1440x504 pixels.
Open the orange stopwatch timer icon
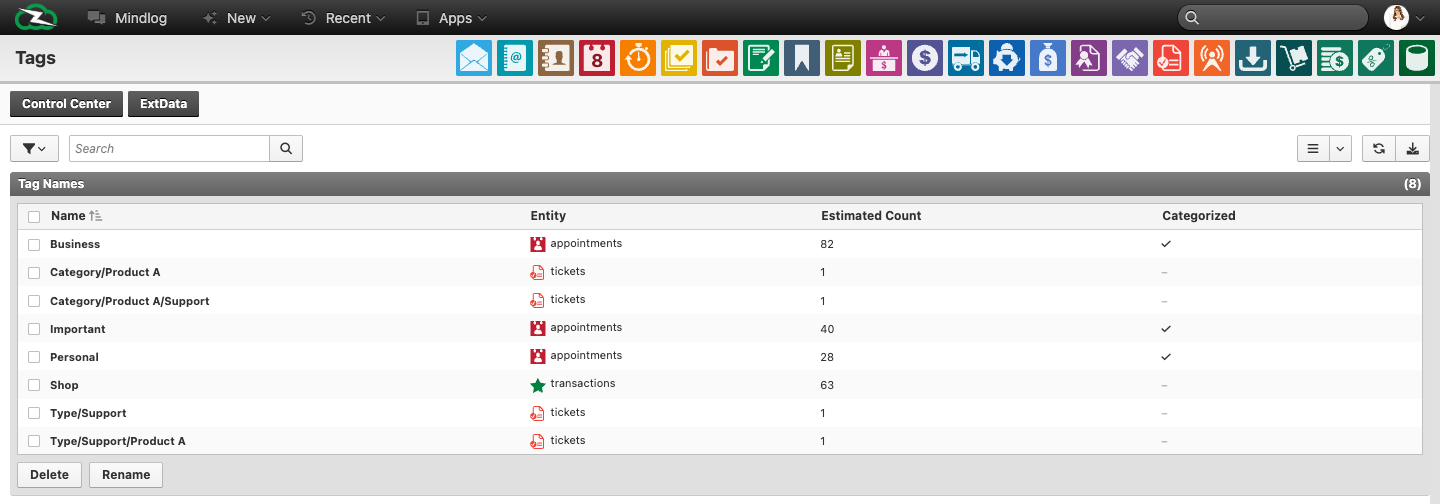[x=638, y=59]
